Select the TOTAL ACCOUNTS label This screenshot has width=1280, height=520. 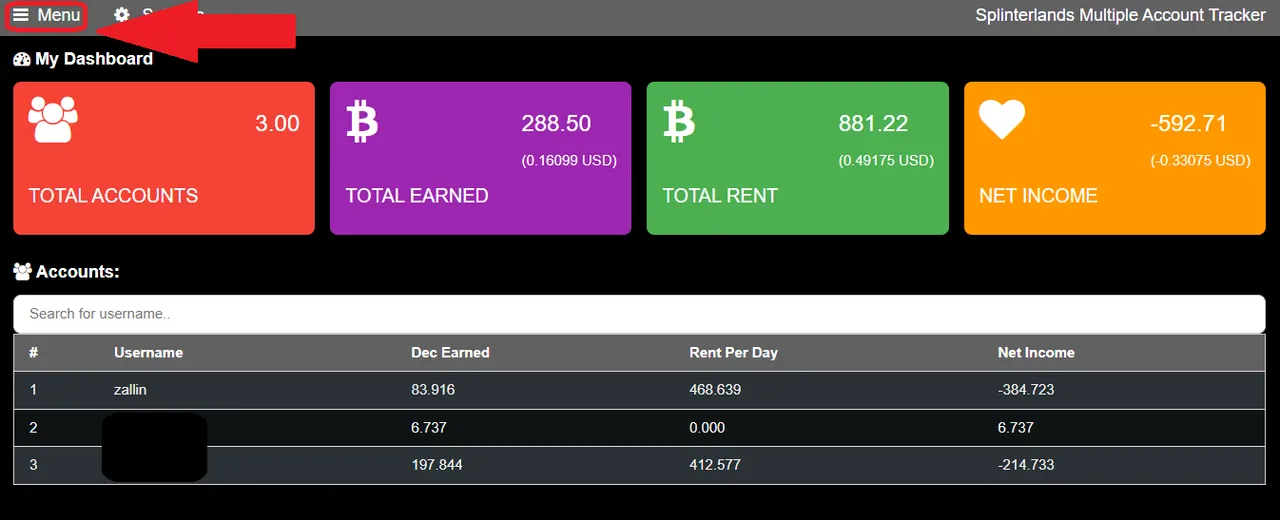[x=113, y=196]
